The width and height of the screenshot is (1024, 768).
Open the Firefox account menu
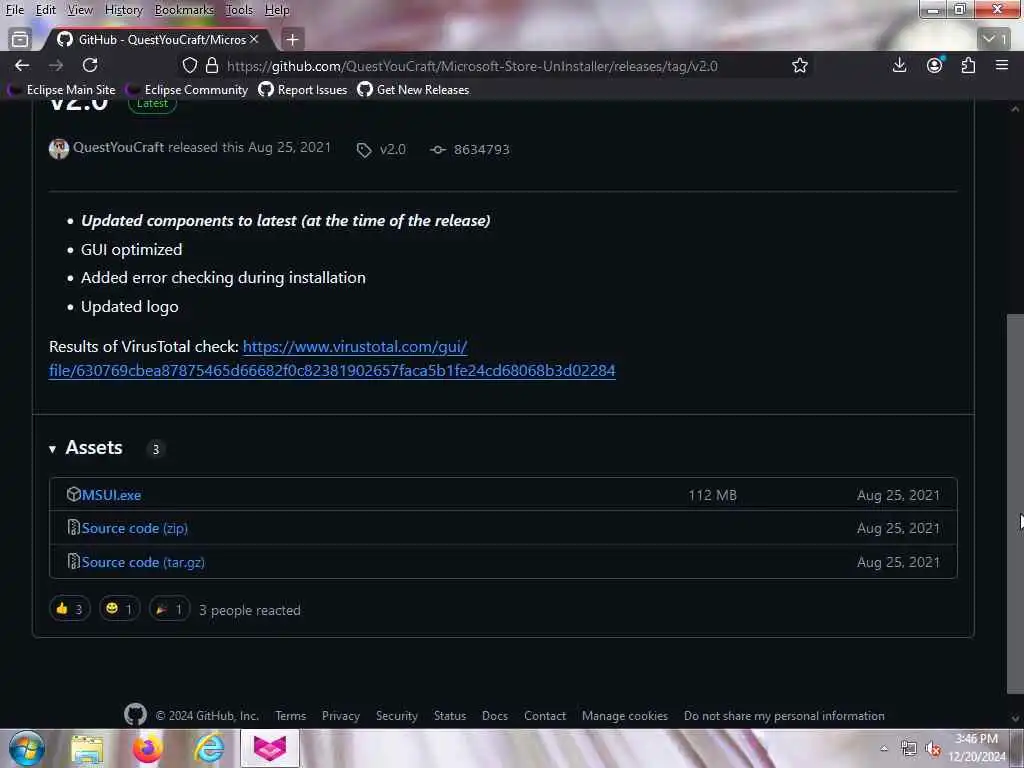[x=934, y=65]
